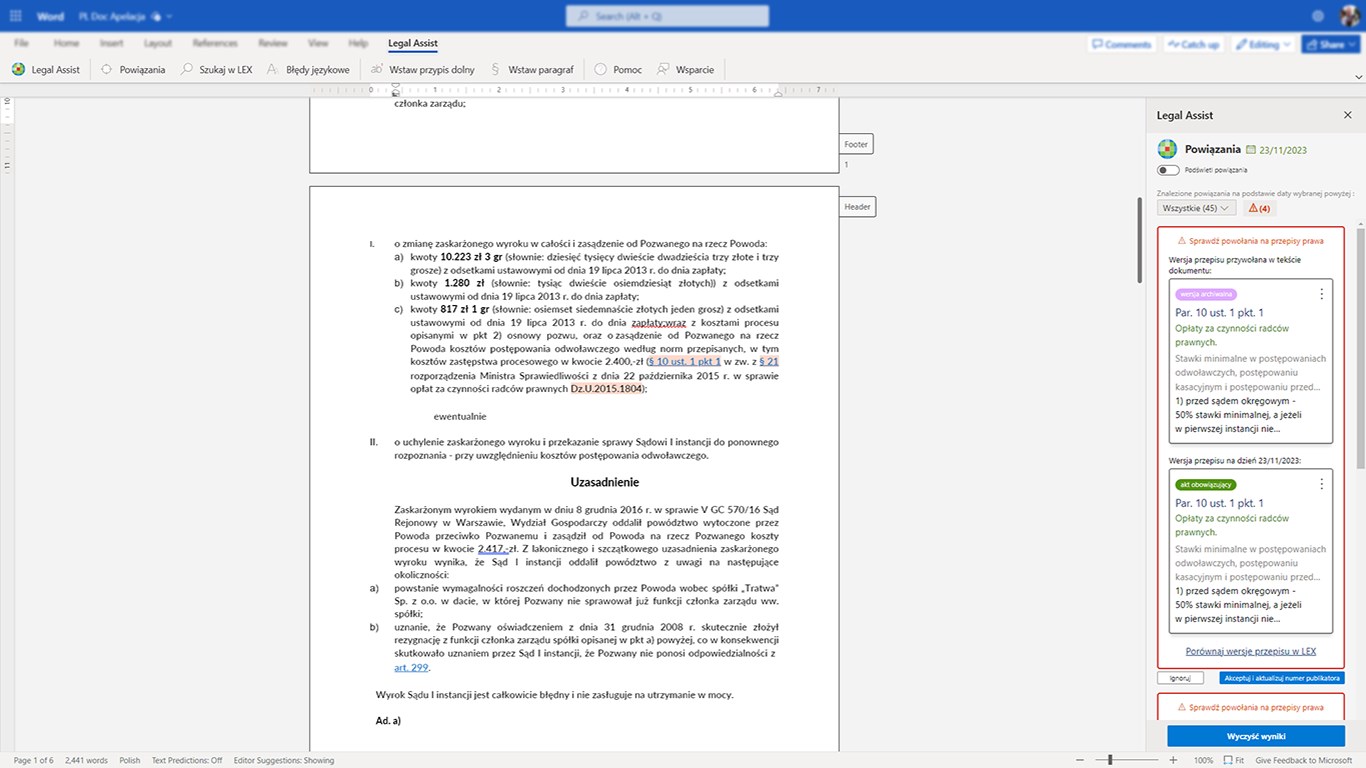1366x768 pixels.
Task: Click zoom out minus in status bar
Action: point(1081,760)
